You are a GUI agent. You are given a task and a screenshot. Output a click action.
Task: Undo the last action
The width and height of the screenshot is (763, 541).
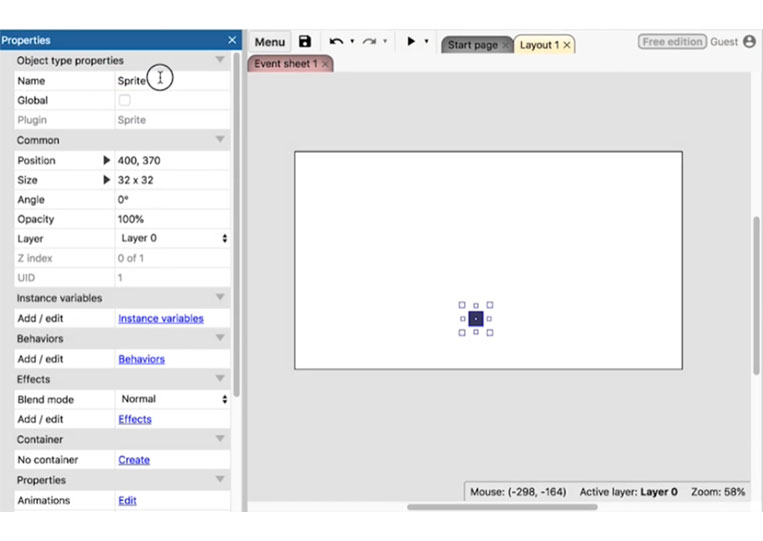[x=336, y=42]
